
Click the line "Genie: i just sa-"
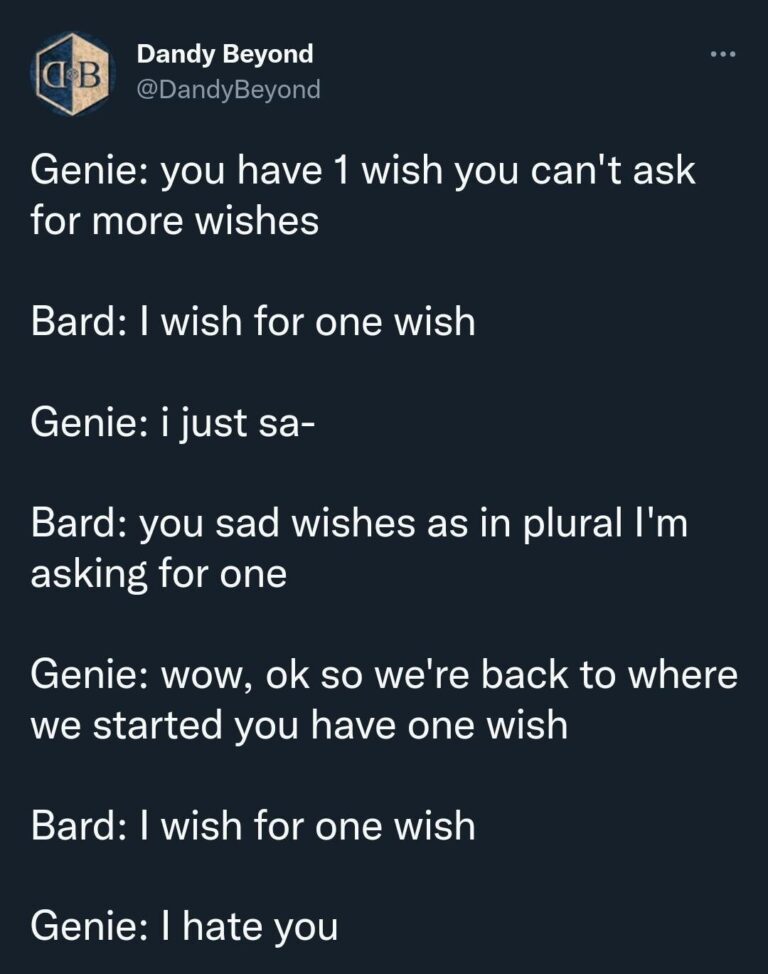[174, 423]
